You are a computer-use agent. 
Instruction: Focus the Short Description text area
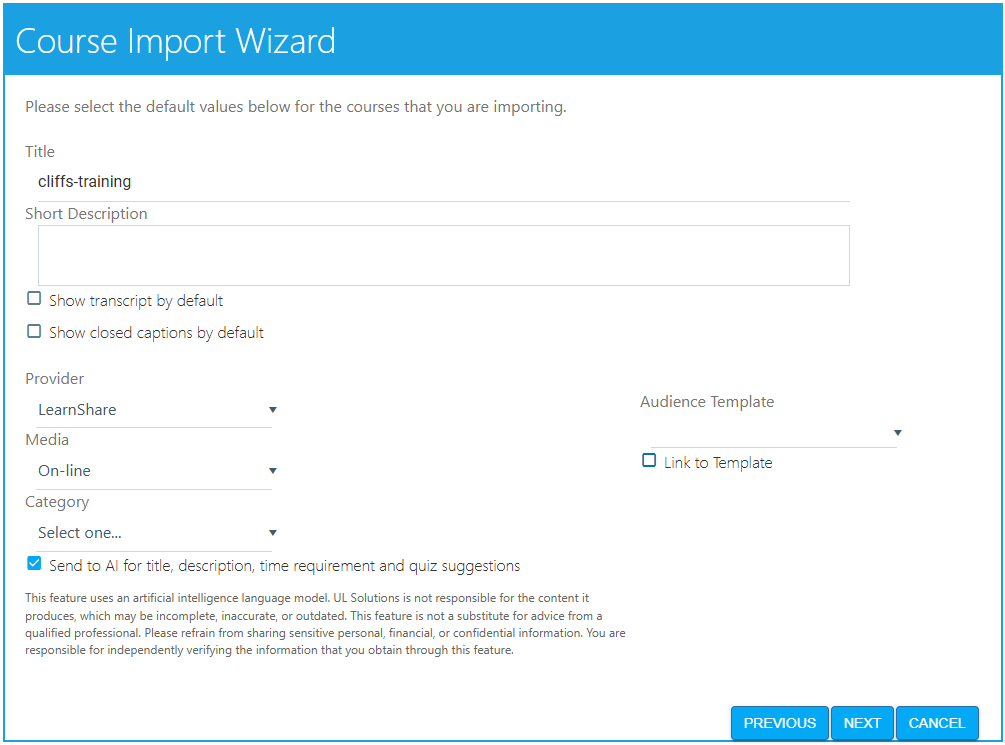click(443, 255)
